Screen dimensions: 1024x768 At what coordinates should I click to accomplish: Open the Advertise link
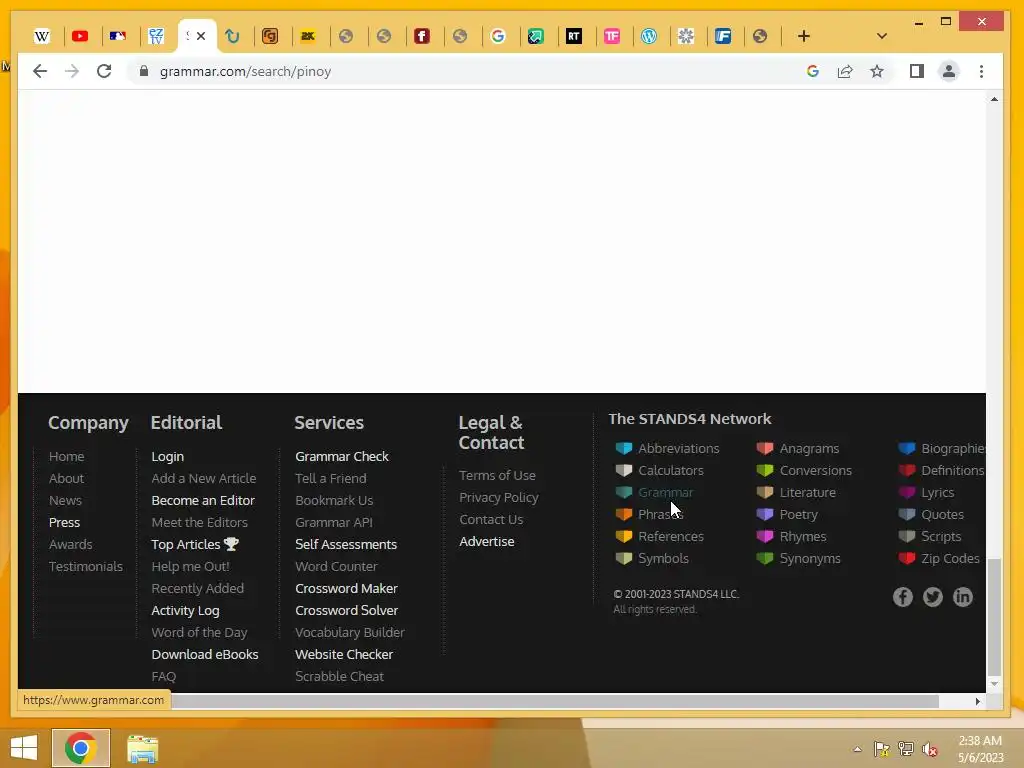click(487, 541)
